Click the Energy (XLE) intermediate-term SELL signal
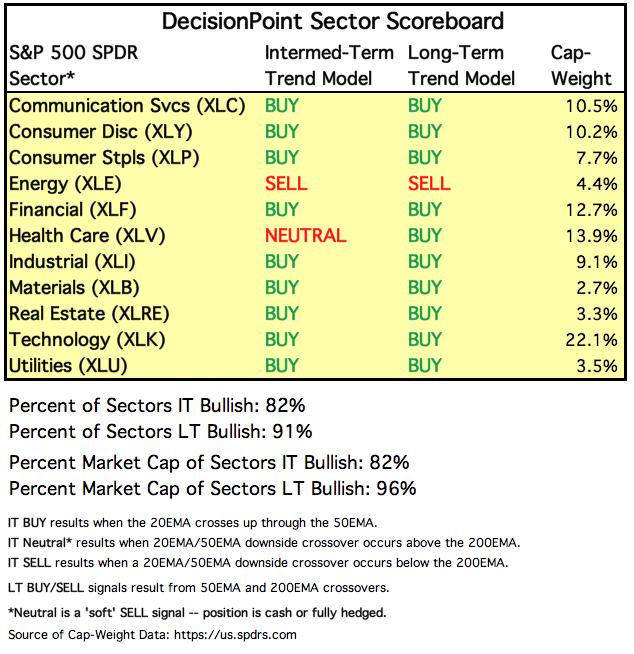This screenshot has height=654, width=634. (x=286, y=184)
